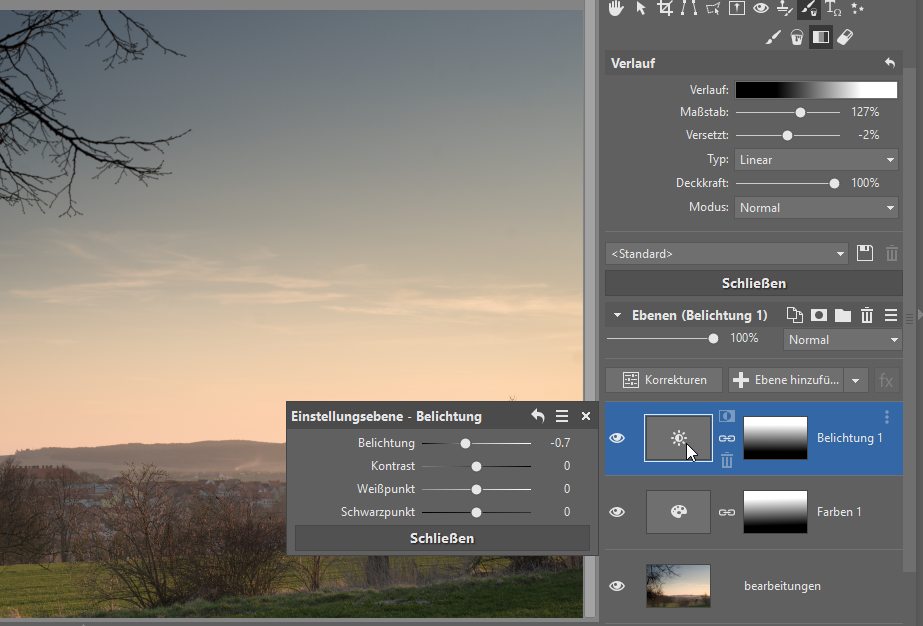The image size is (923, 626).
Task: Hide the Belichtung 1 layer
Action: pos(617,438)
